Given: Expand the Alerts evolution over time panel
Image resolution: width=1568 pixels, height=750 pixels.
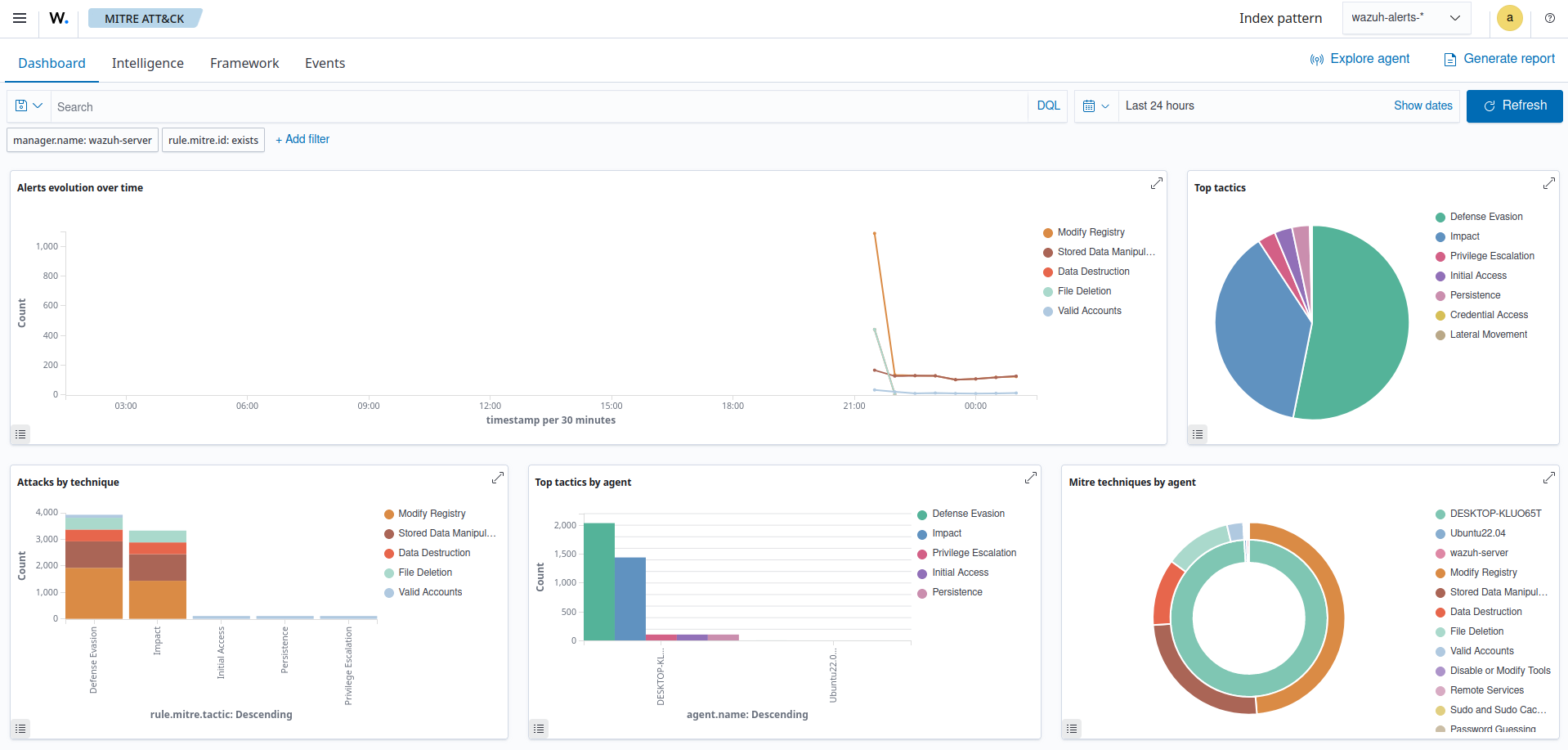Looking at the screenshot, I should (x=1156, y=184).
